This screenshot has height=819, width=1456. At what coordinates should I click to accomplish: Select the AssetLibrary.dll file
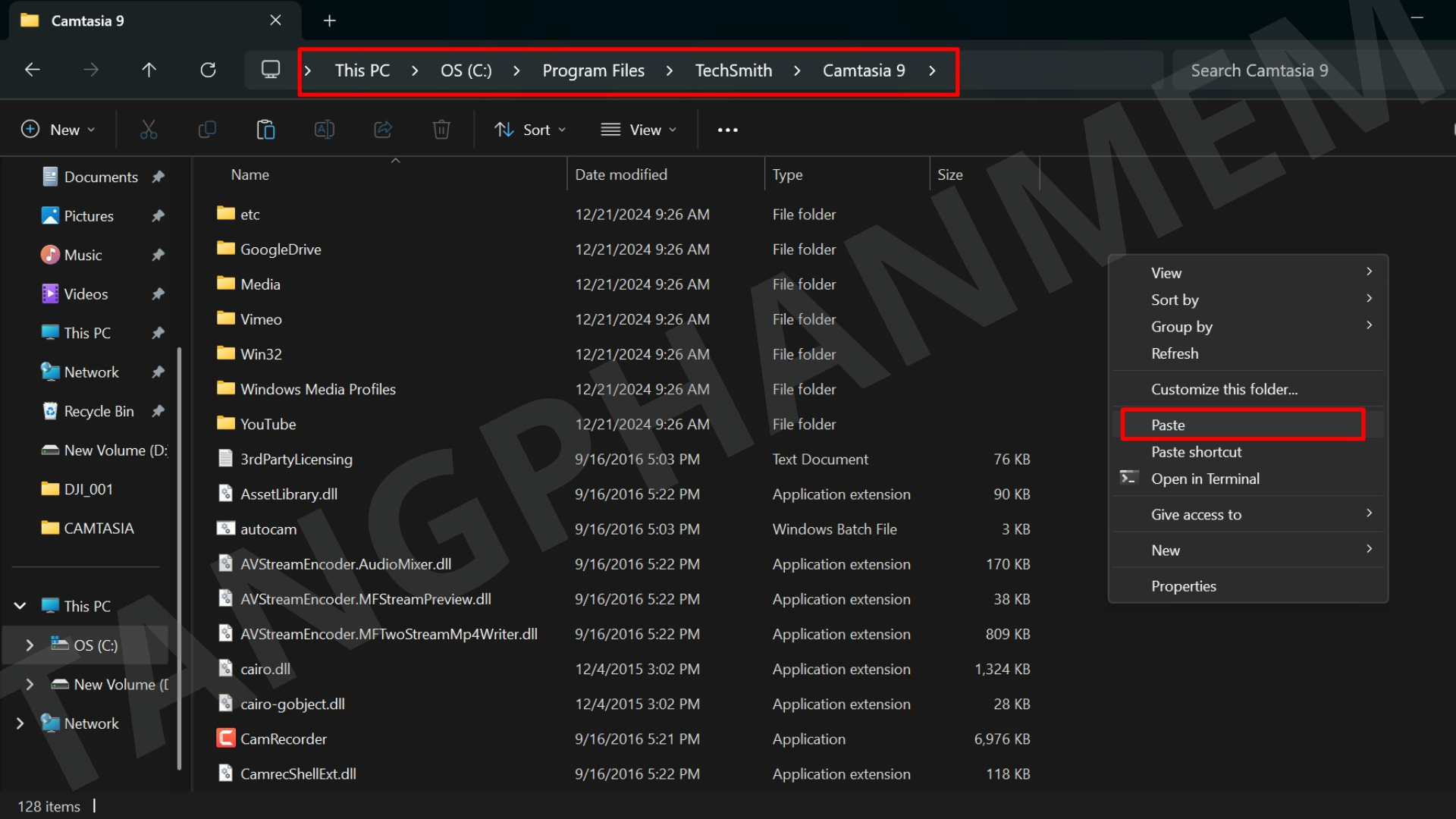[x=289, y=494]
